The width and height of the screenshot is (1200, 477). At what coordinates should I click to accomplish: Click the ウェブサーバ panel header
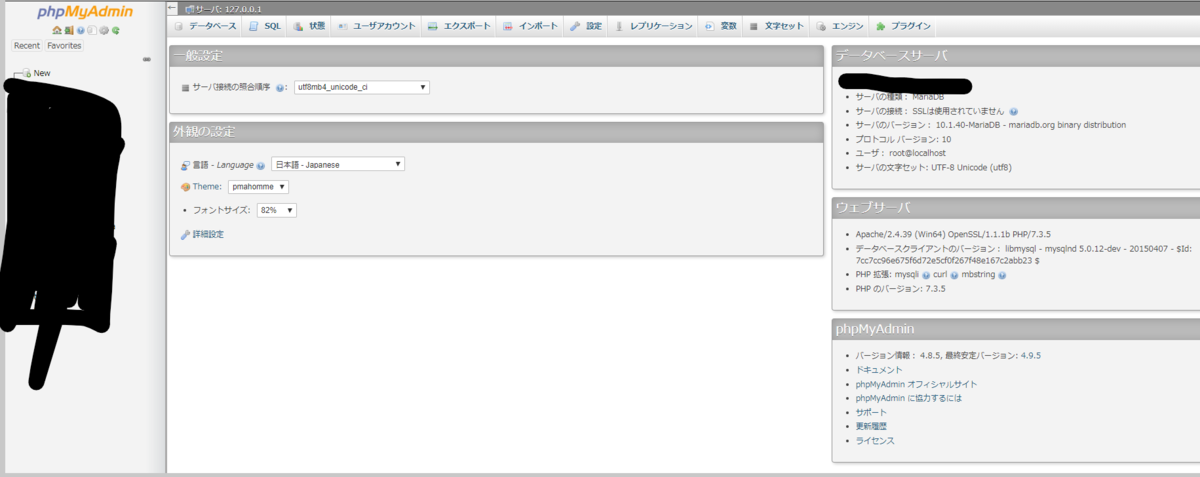pyautogui.click(x=1015, y=208)
